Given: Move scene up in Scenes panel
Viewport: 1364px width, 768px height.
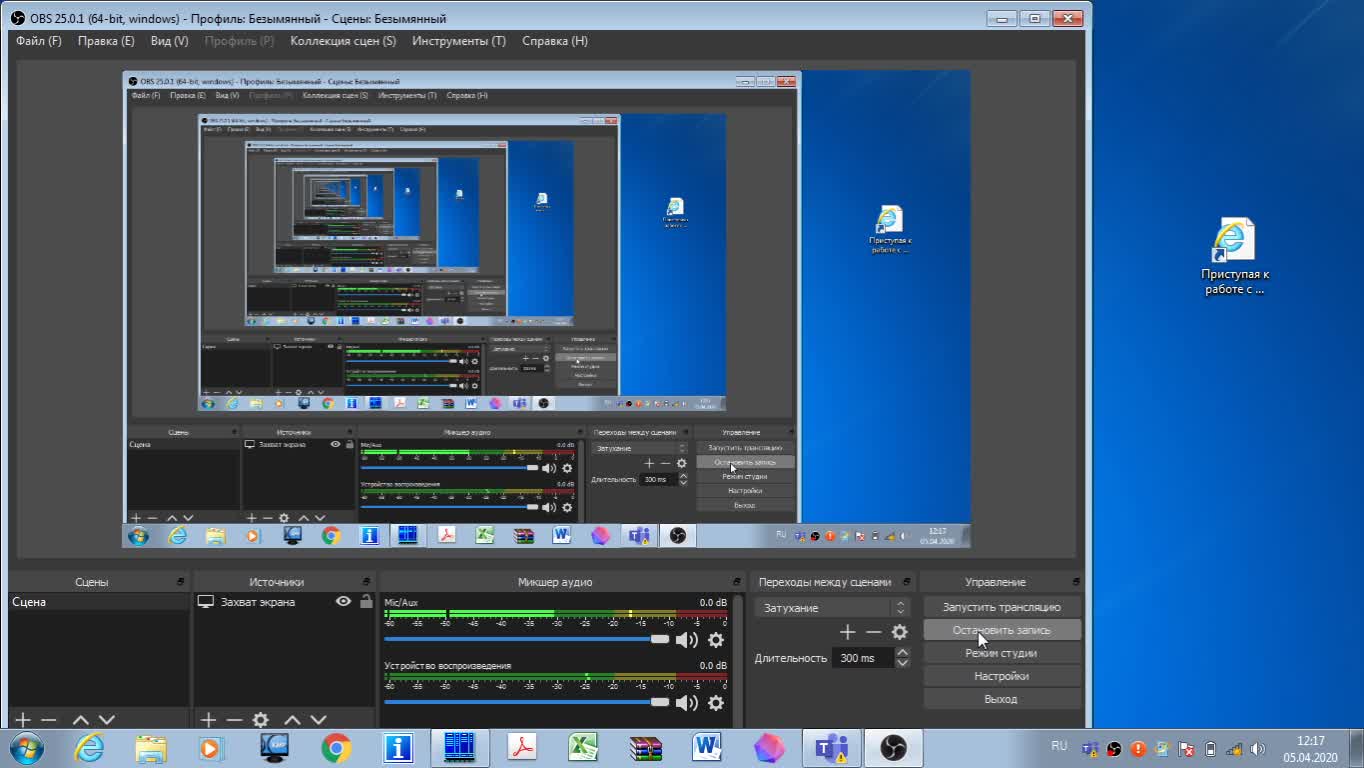Looking at the screenshot, I should 81,720.
